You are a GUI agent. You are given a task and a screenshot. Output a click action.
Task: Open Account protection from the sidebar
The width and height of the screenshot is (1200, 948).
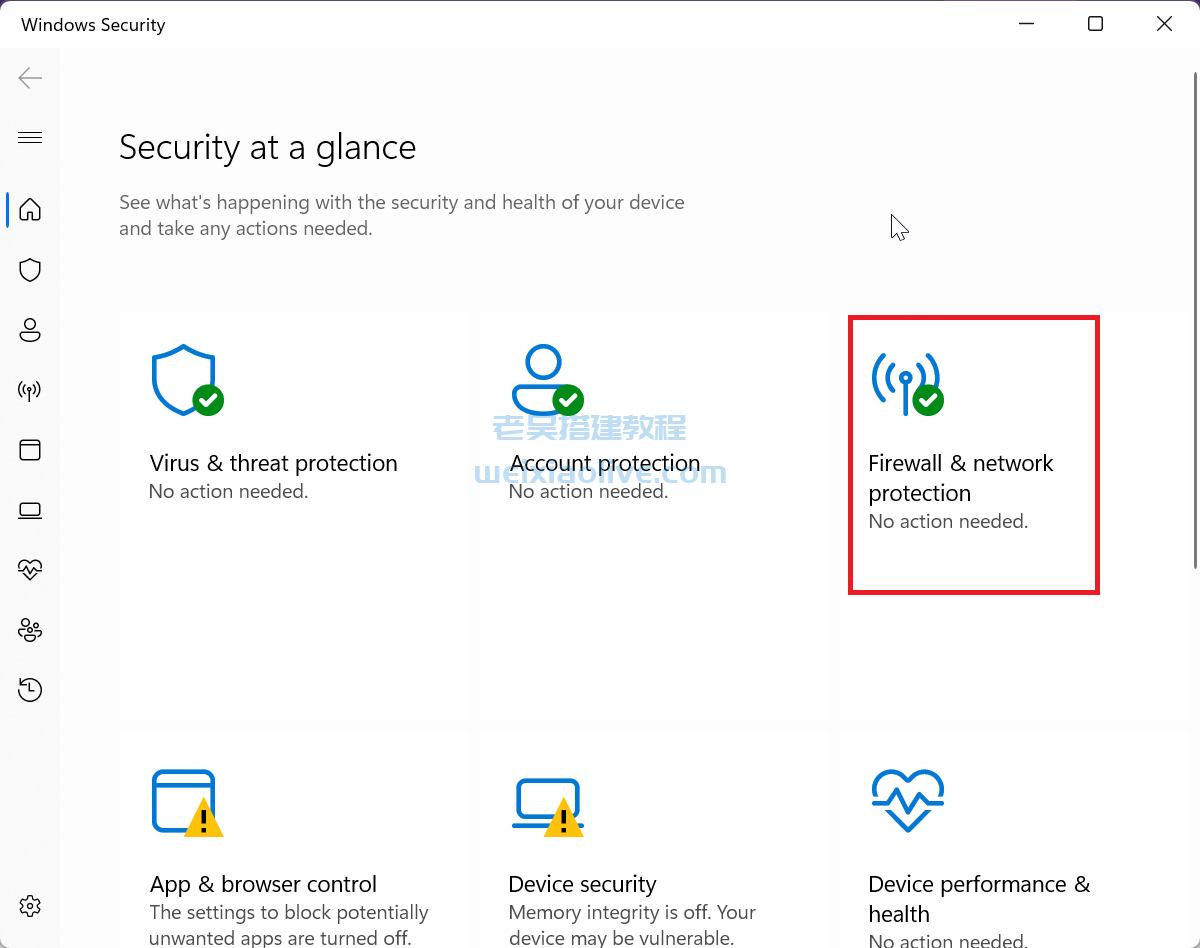coord(30,330)
